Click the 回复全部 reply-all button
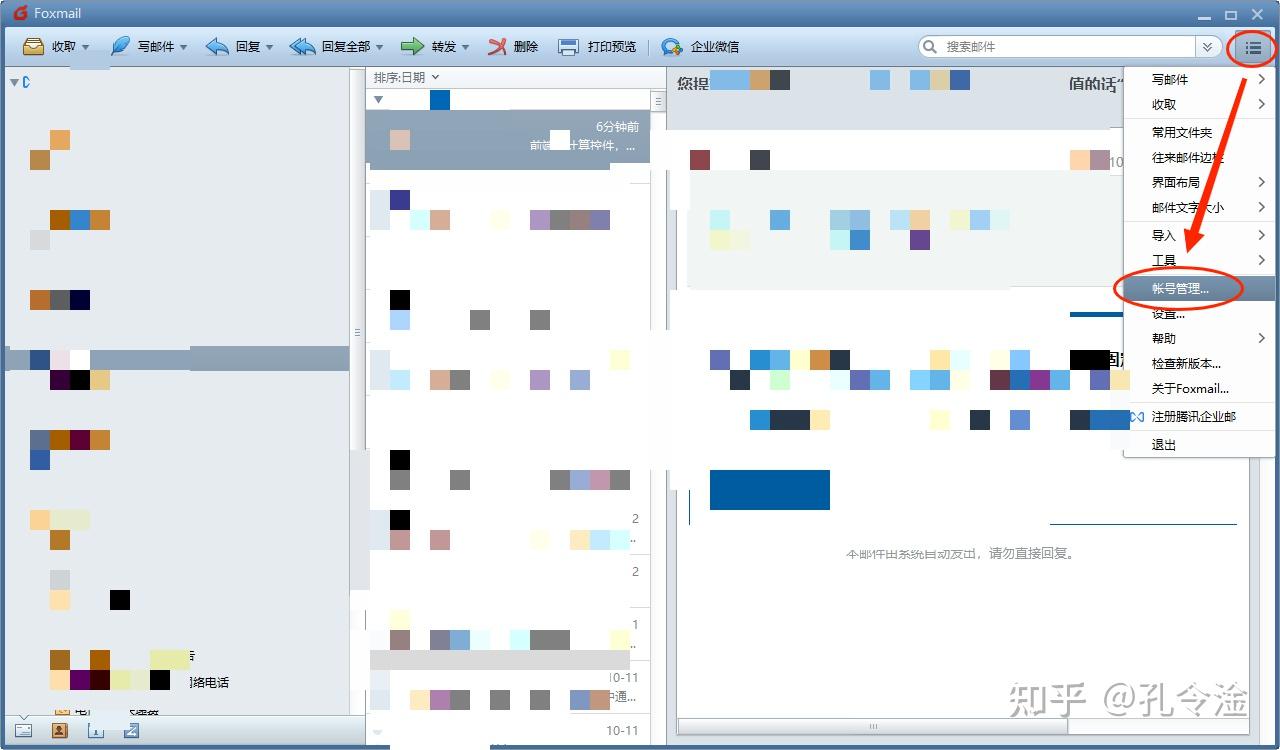Screen dimensions: 1280x750 [329, 46]
